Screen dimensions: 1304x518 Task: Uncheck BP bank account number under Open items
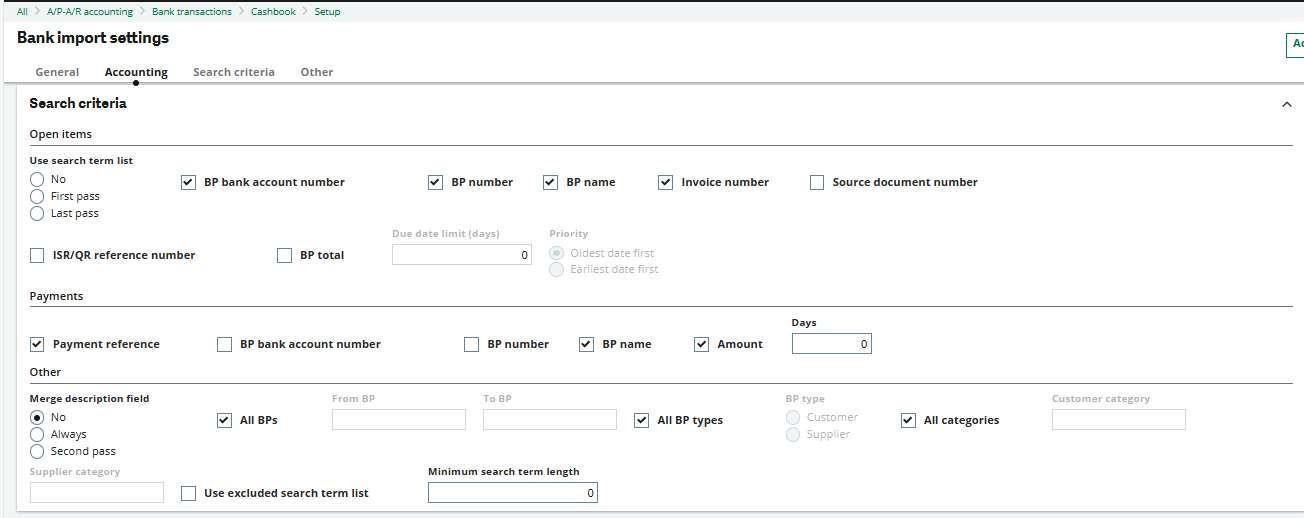pos(188,182)
